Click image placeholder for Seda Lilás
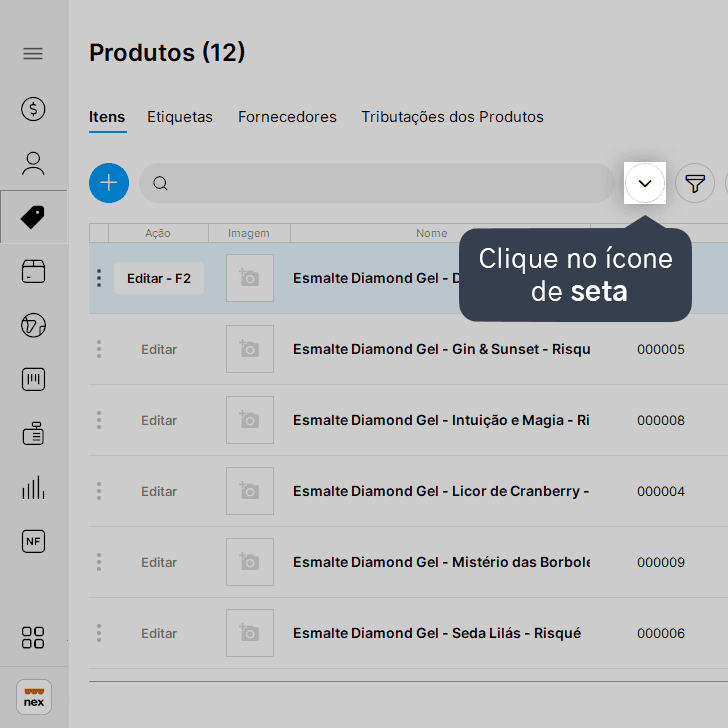The image size is (728, 728). 250,633
